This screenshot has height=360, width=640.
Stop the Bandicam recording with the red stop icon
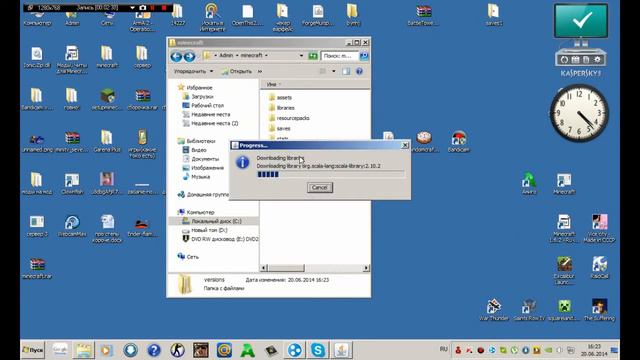coord(164,8)
